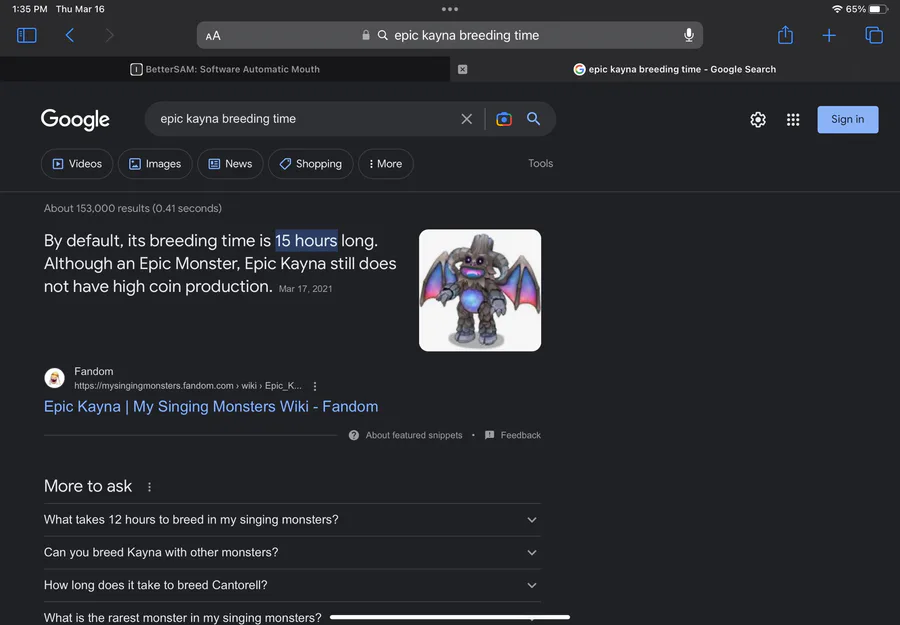Click the address bar search text
Screen dimensions: 900x625
click(466, 35)
